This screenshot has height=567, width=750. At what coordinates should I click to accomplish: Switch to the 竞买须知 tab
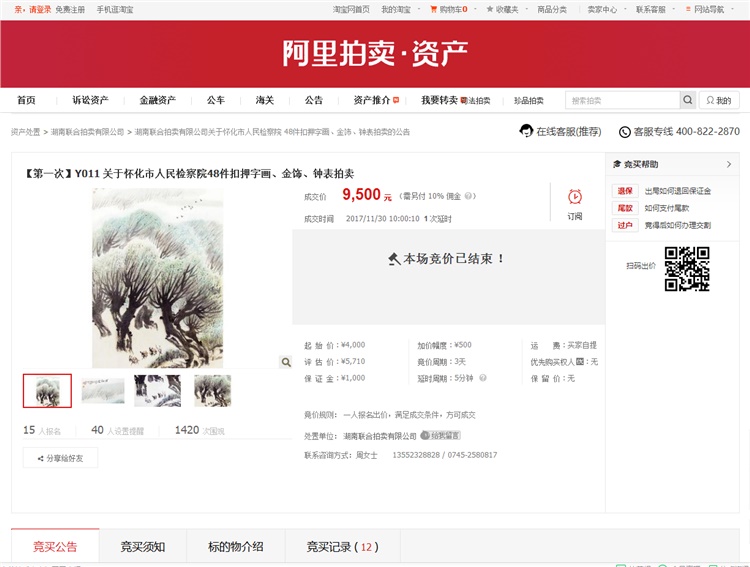(x=143, y=546)
